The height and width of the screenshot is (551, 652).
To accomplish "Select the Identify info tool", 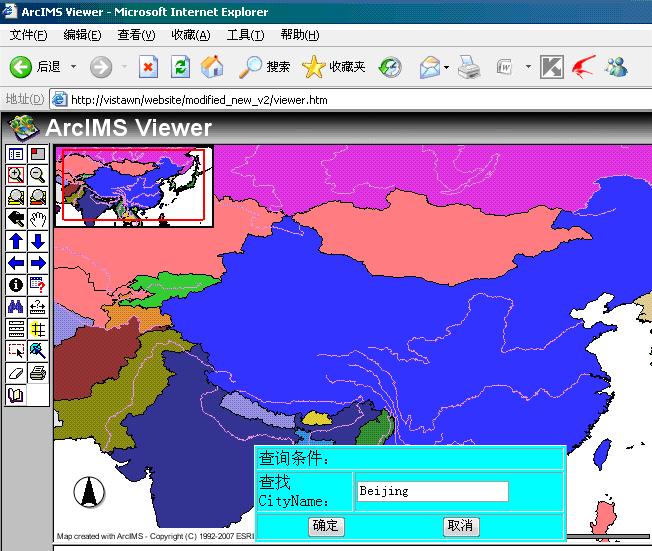I will pos(16,285).
